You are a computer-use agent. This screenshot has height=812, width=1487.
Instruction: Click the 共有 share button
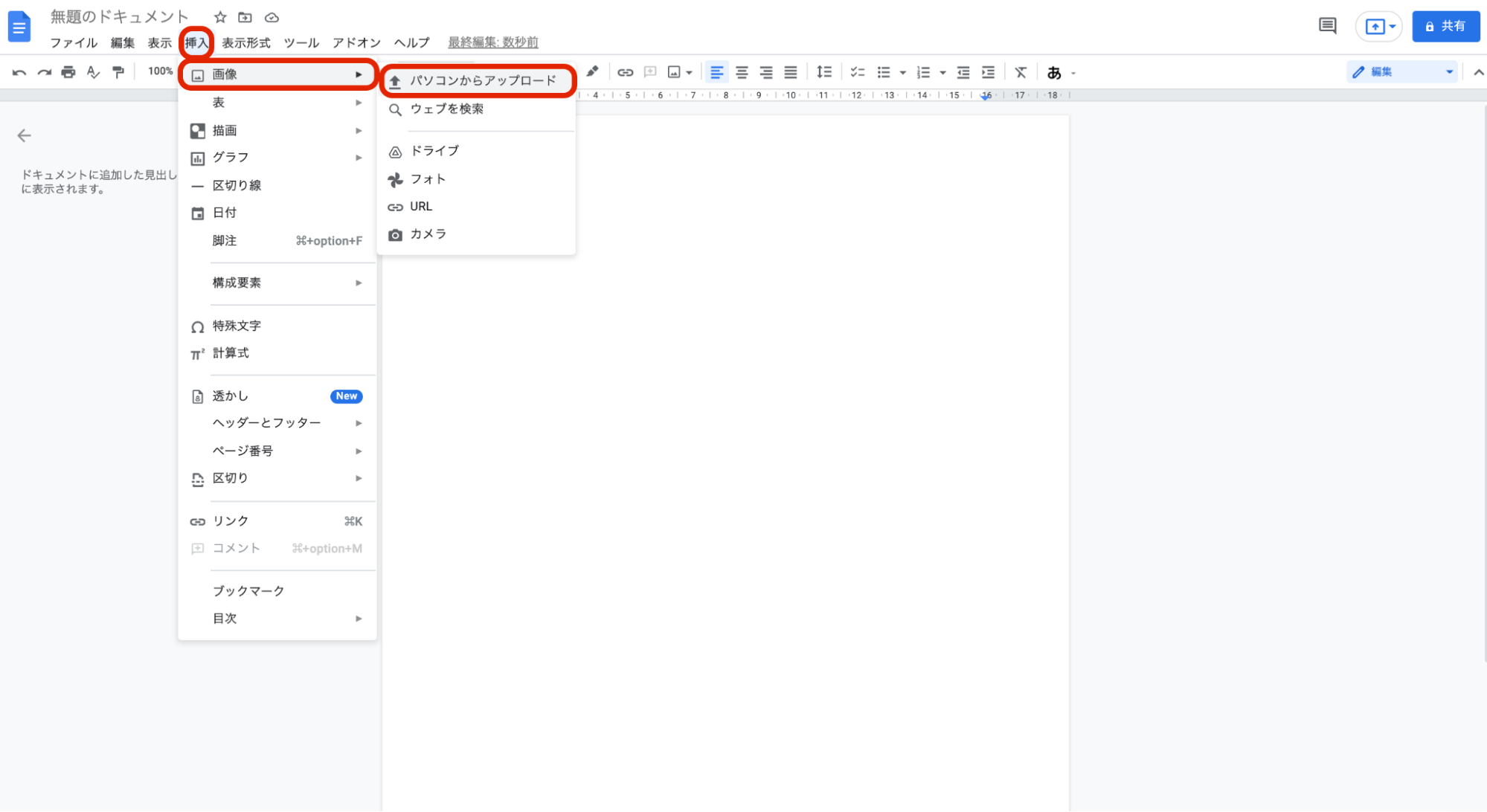(x=1445, y=27)
